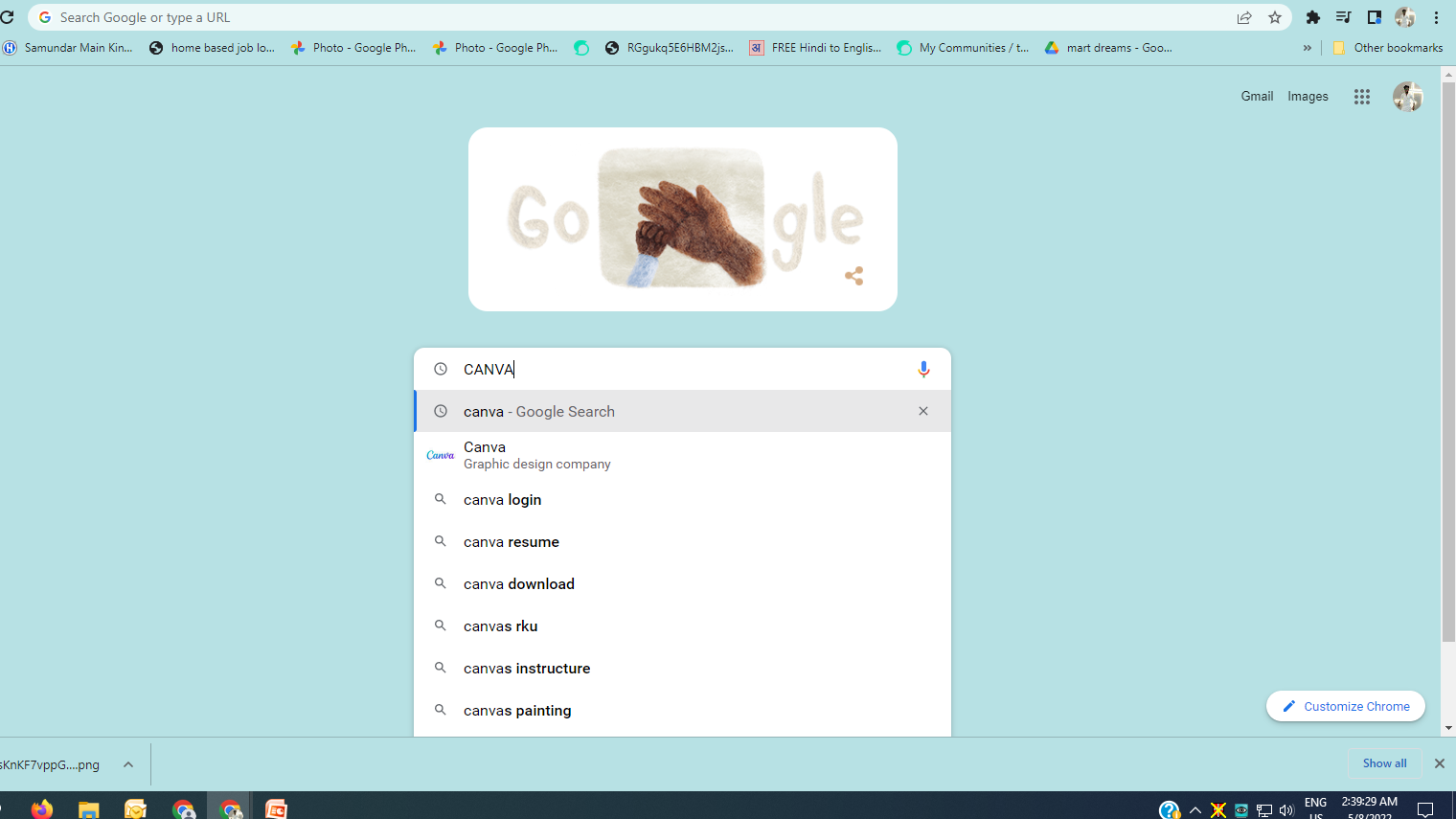Choose the canva resume suggestion
This screenshot has height=819, width=1456.
[x=682, y=541]
